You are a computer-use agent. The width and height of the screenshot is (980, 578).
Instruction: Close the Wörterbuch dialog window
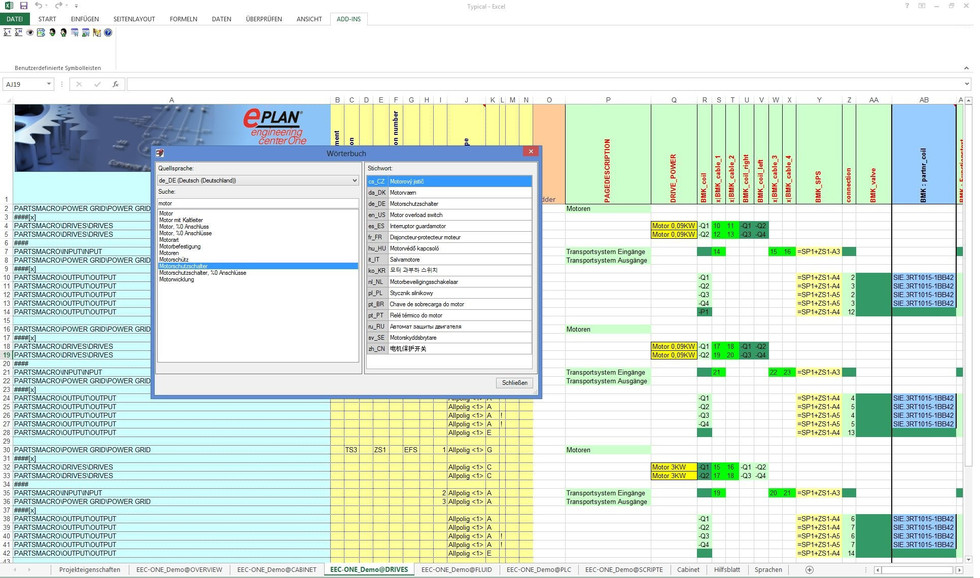pyautogui.click(x=530, y=152)
